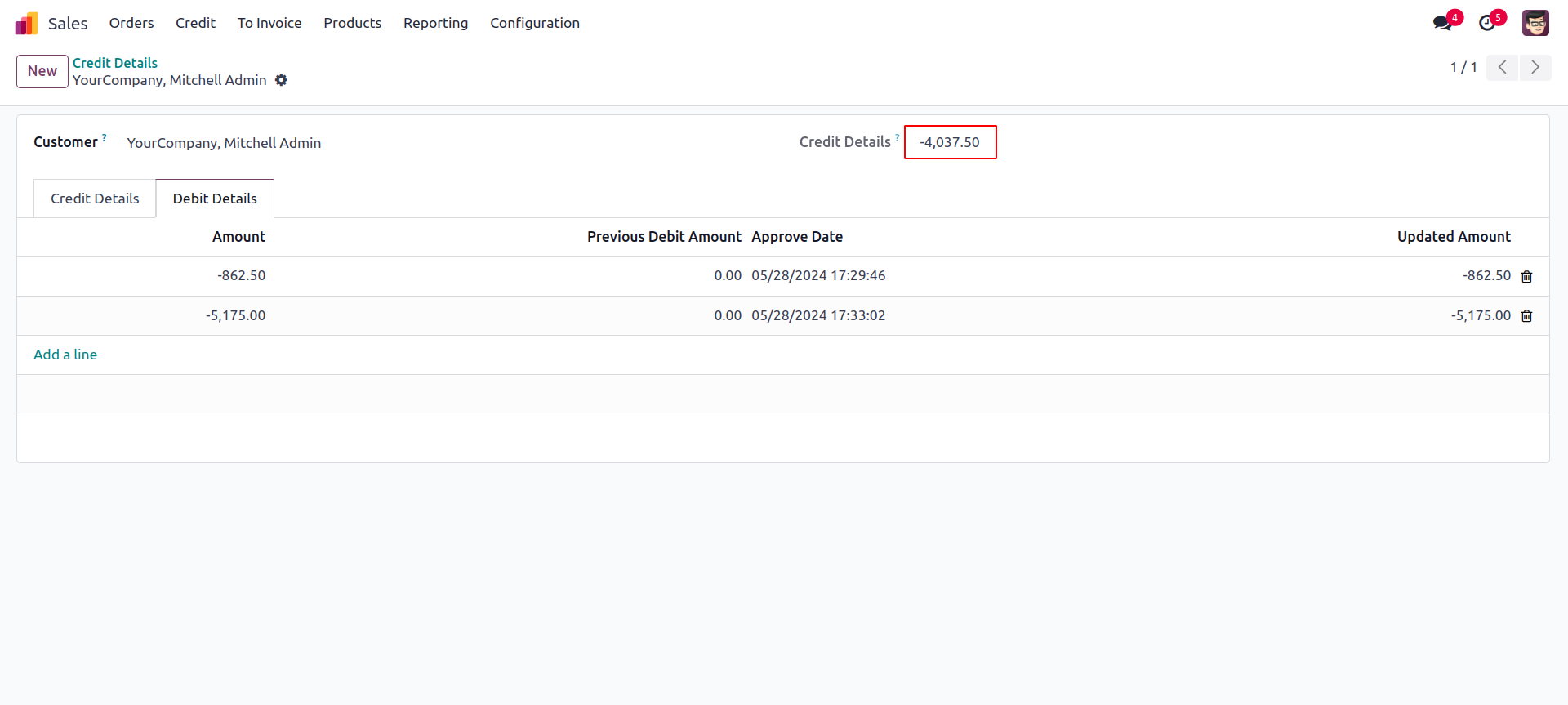Image resolution: width=1568 pixels, height=705 pixels.
Task: Show the Customer field help tooltip mark
Action: click(105, 137)
